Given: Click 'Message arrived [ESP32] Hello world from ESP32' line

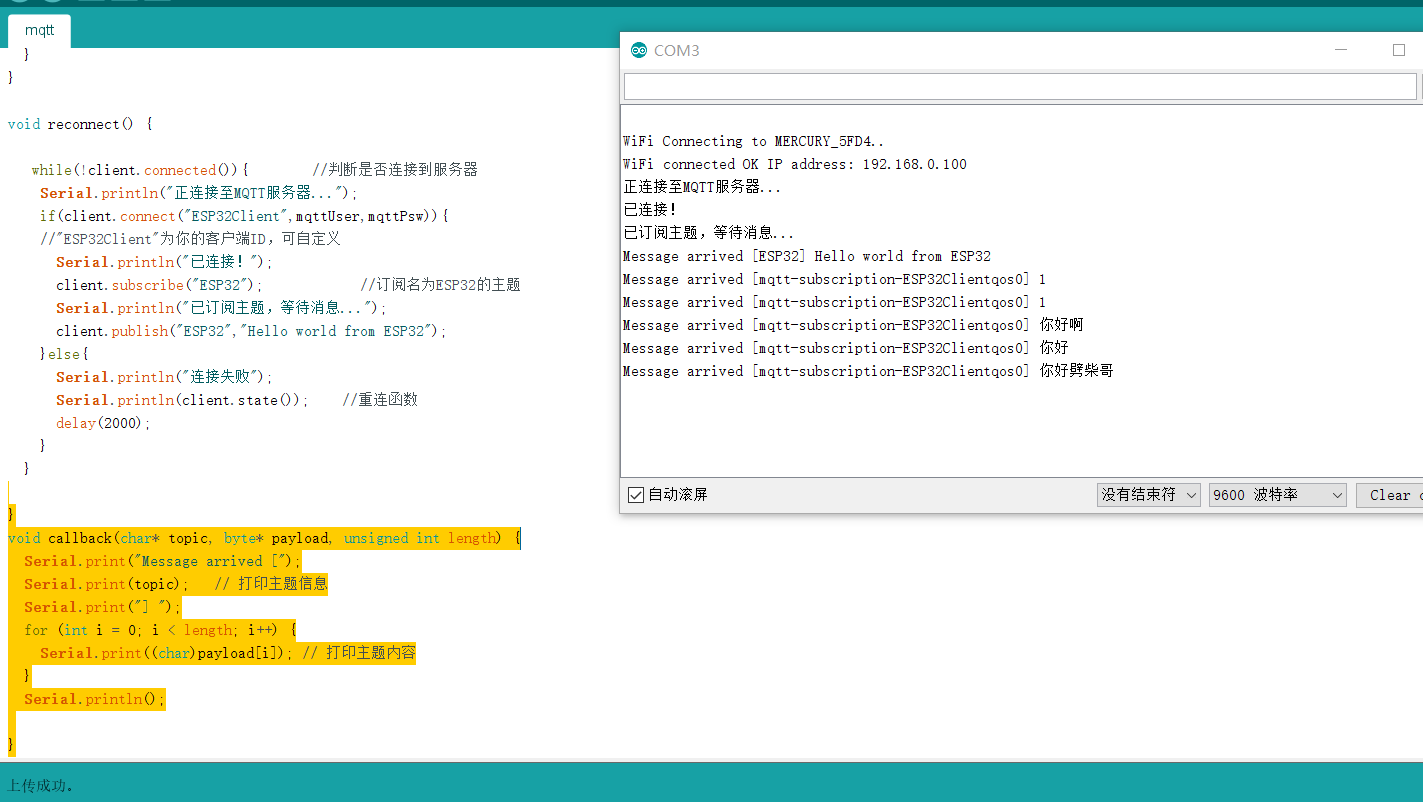Looking at the screenshot, I should click(807, 256).
